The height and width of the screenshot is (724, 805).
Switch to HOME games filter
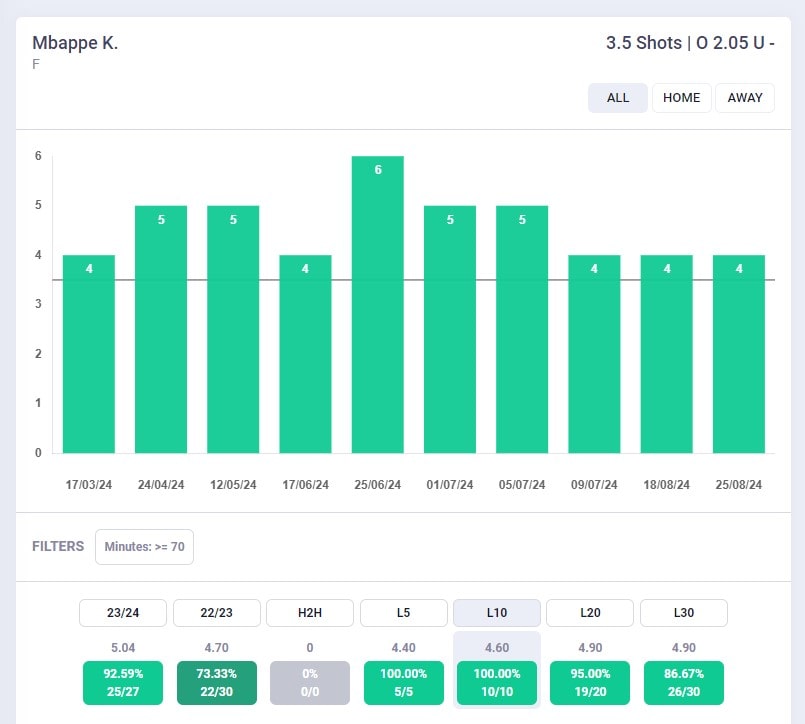681,98
